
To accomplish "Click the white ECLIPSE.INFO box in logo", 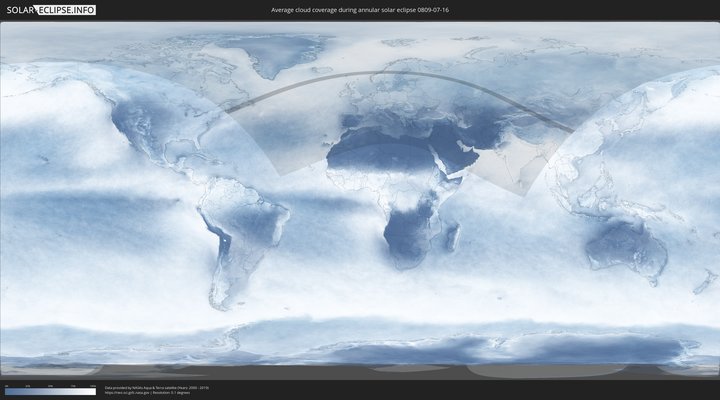I will 67,9.
